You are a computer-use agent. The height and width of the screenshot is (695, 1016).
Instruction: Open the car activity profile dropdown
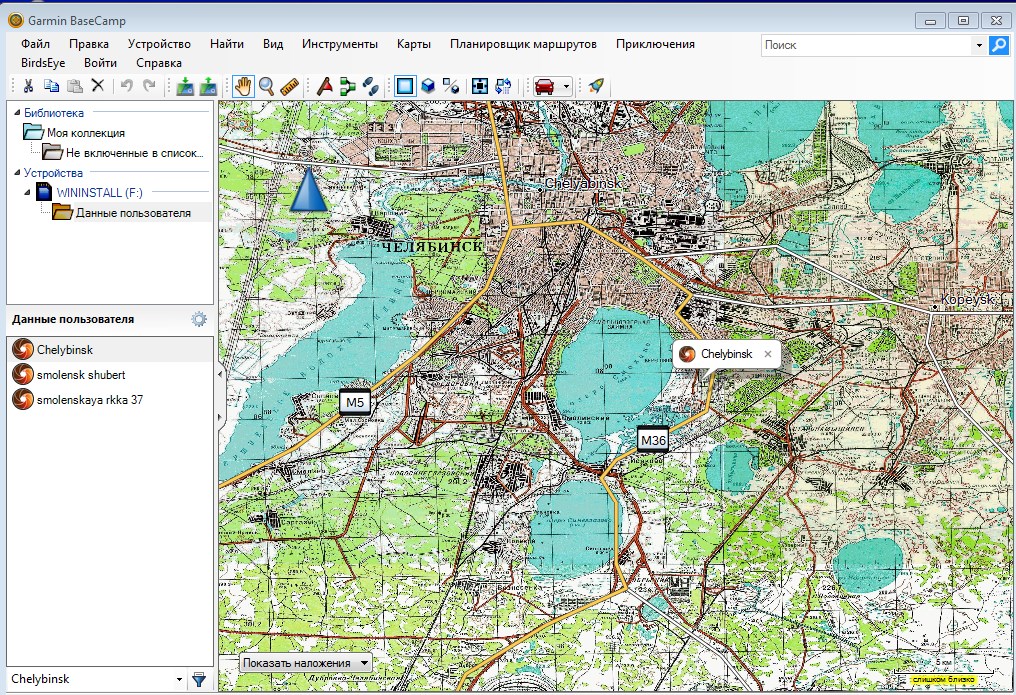(x=566, y=86)
